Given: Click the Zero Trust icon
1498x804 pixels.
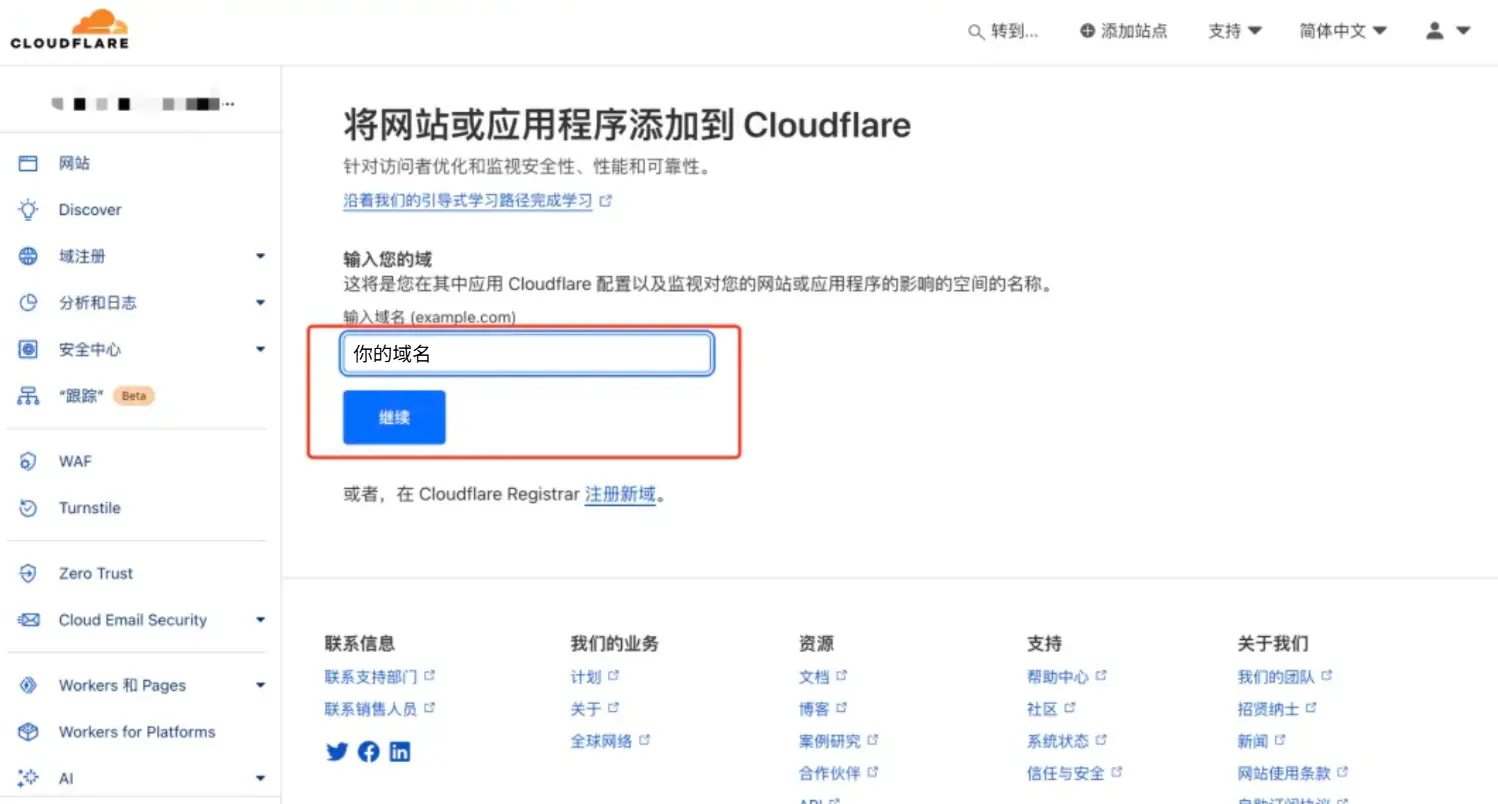Looking at the screenshot, I should [28, 573].
